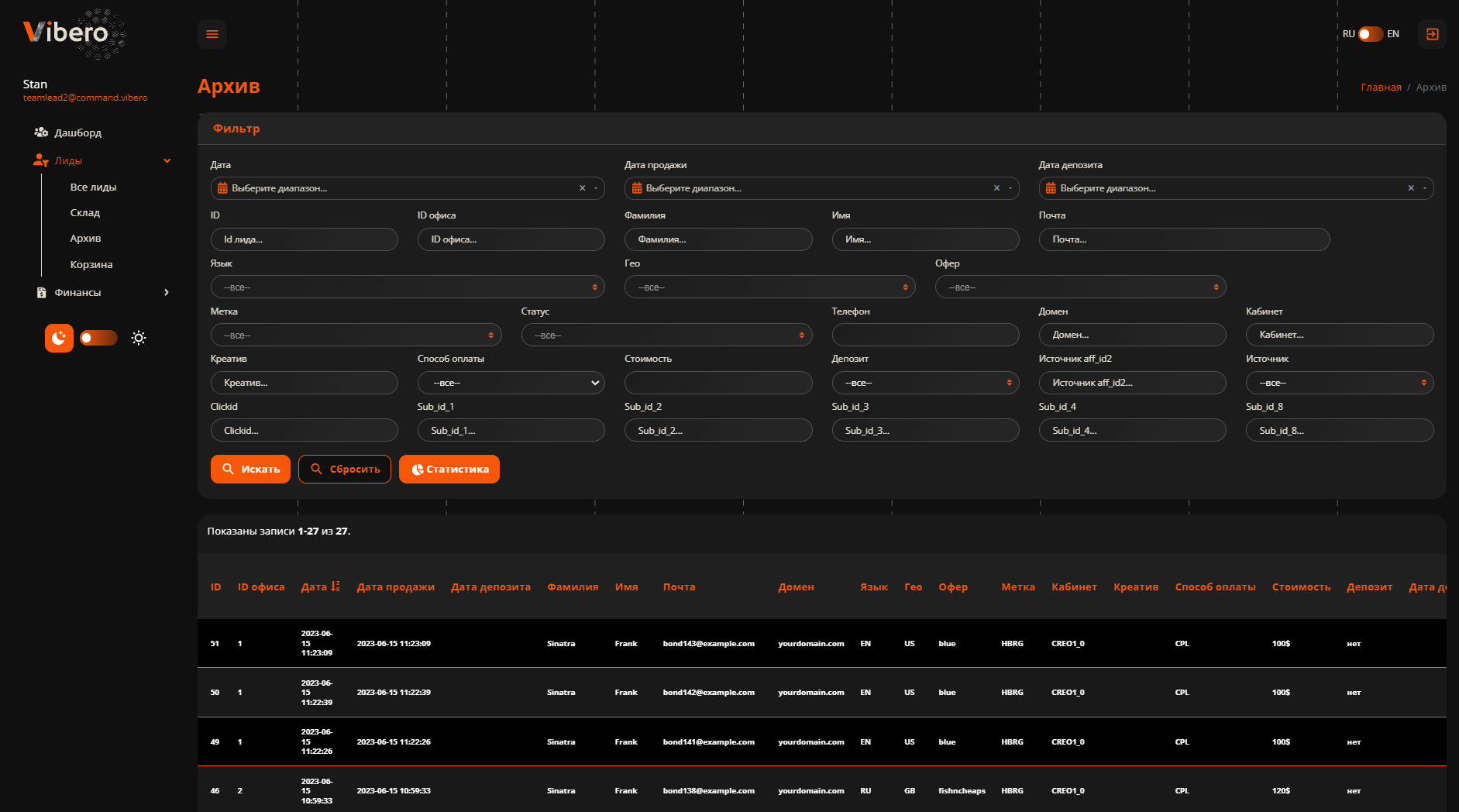Click calendar icon in Дата продажи field
The image size is (1459, 812).
pyautogui.click(x=637, y=188)
